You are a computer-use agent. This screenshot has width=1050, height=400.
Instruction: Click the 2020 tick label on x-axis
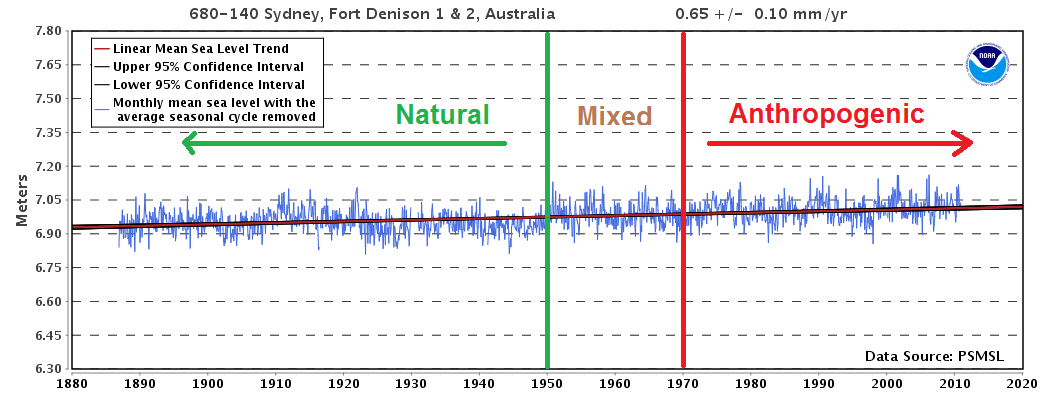pos(1022,383)
